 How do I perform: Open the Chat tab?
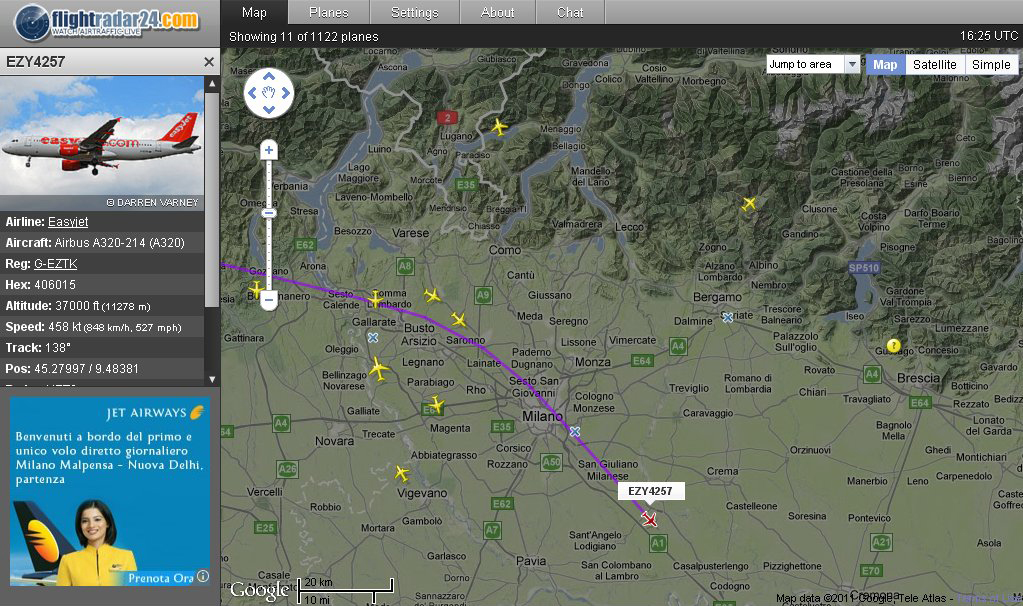(x=570, y=12)
